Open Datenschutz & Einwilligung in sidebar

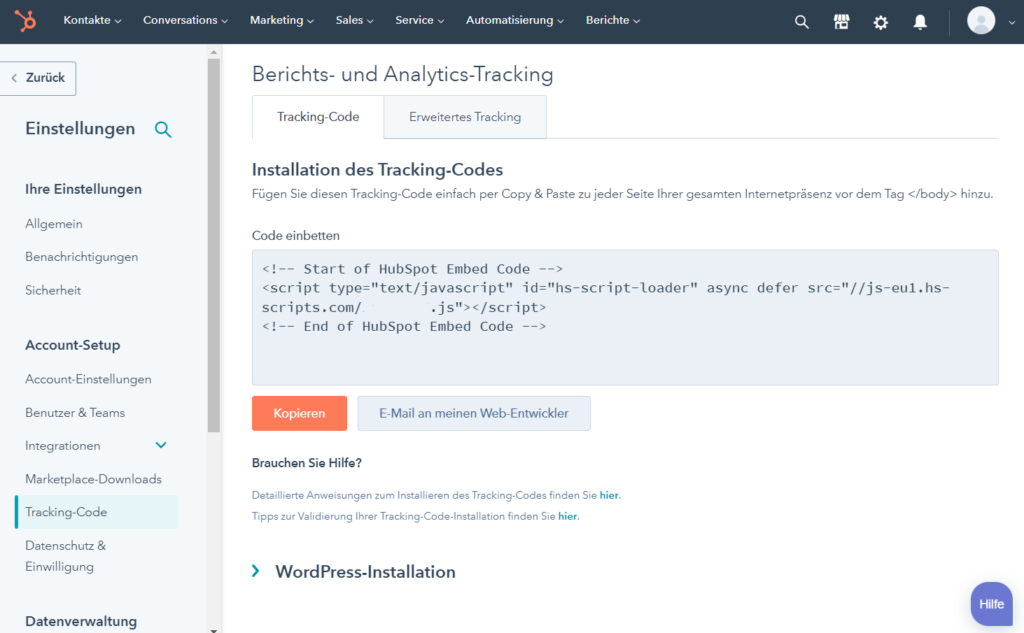[x=65, y=556]
